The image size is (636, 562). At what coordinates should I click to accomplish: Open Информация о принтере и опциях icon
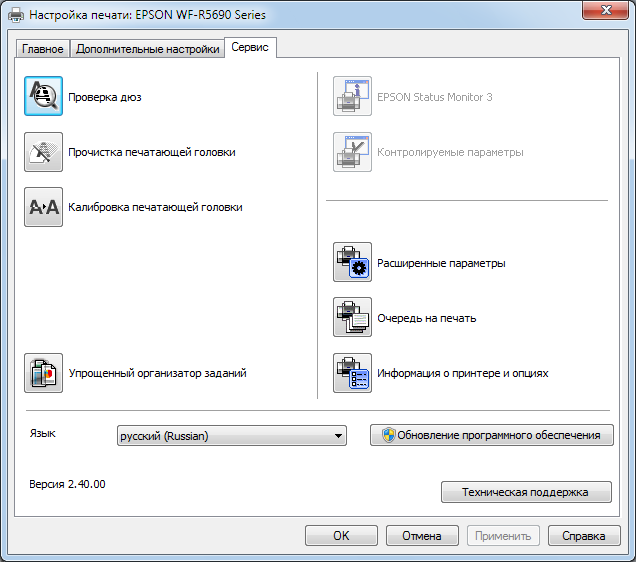[352, 373]
